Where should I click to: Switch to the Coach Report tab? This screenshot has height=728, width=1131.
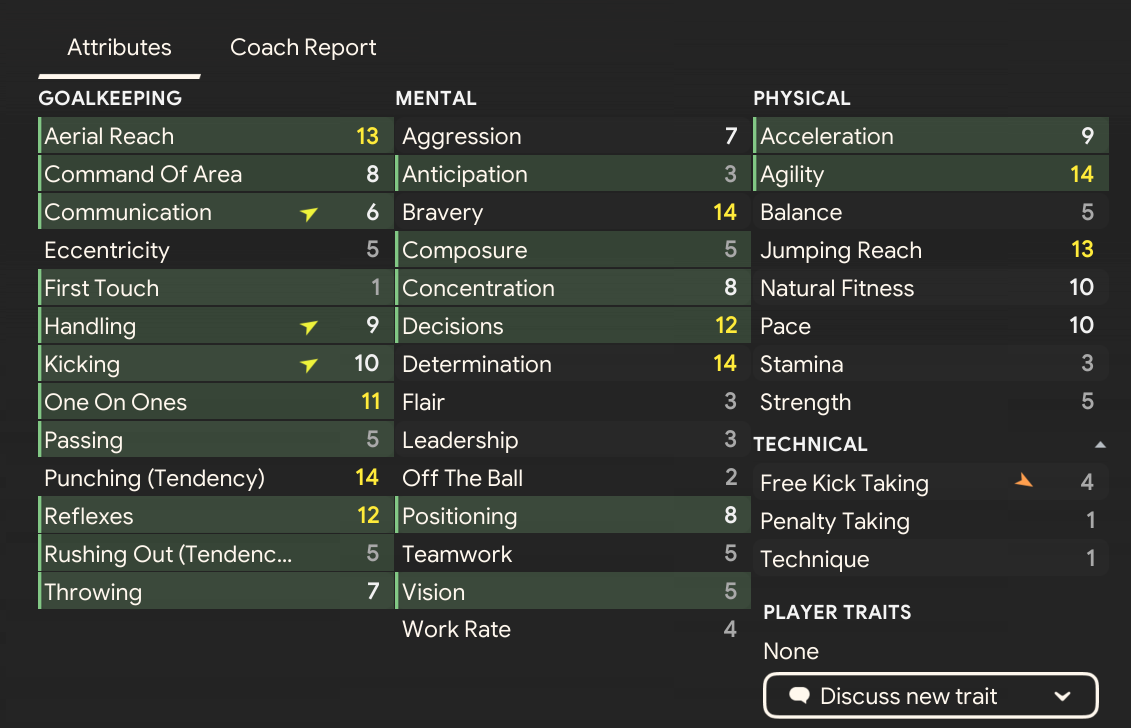[x=303, y=47]
